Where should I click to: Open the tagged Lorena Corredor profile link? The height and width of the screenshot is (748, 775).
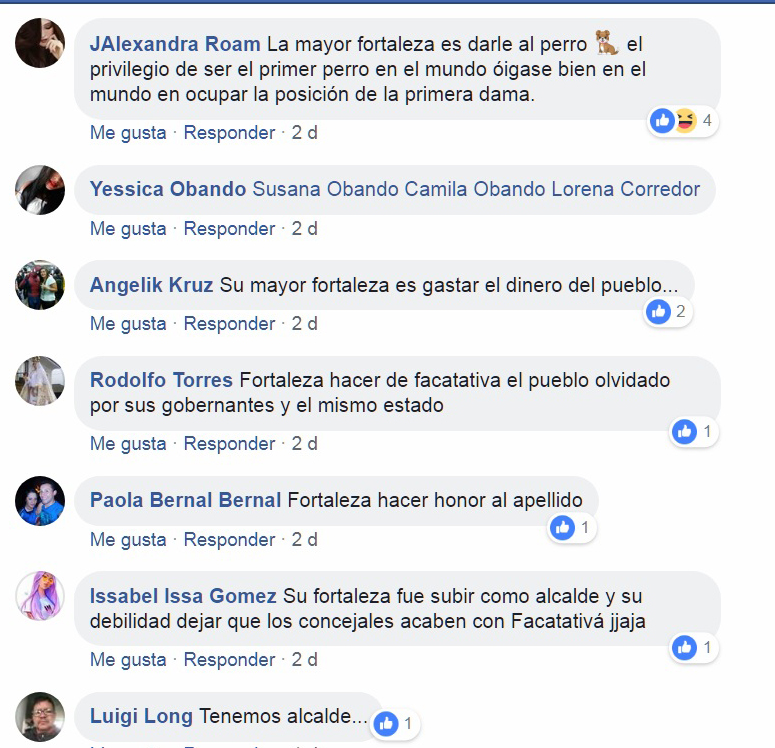(626, 189)
